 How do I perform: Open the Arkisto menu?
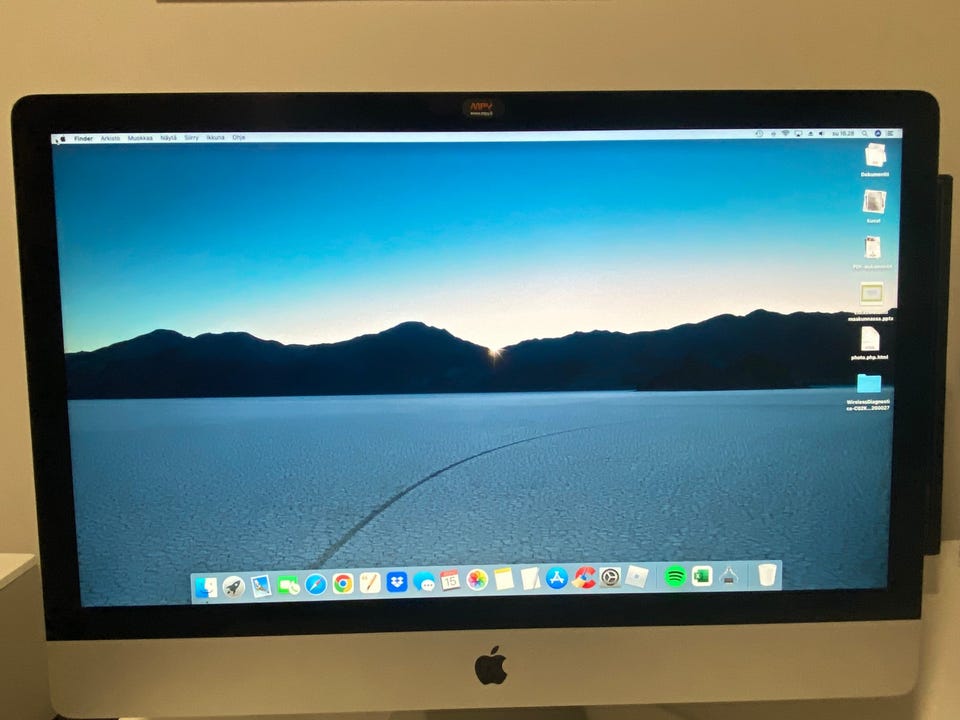(111, 138)
